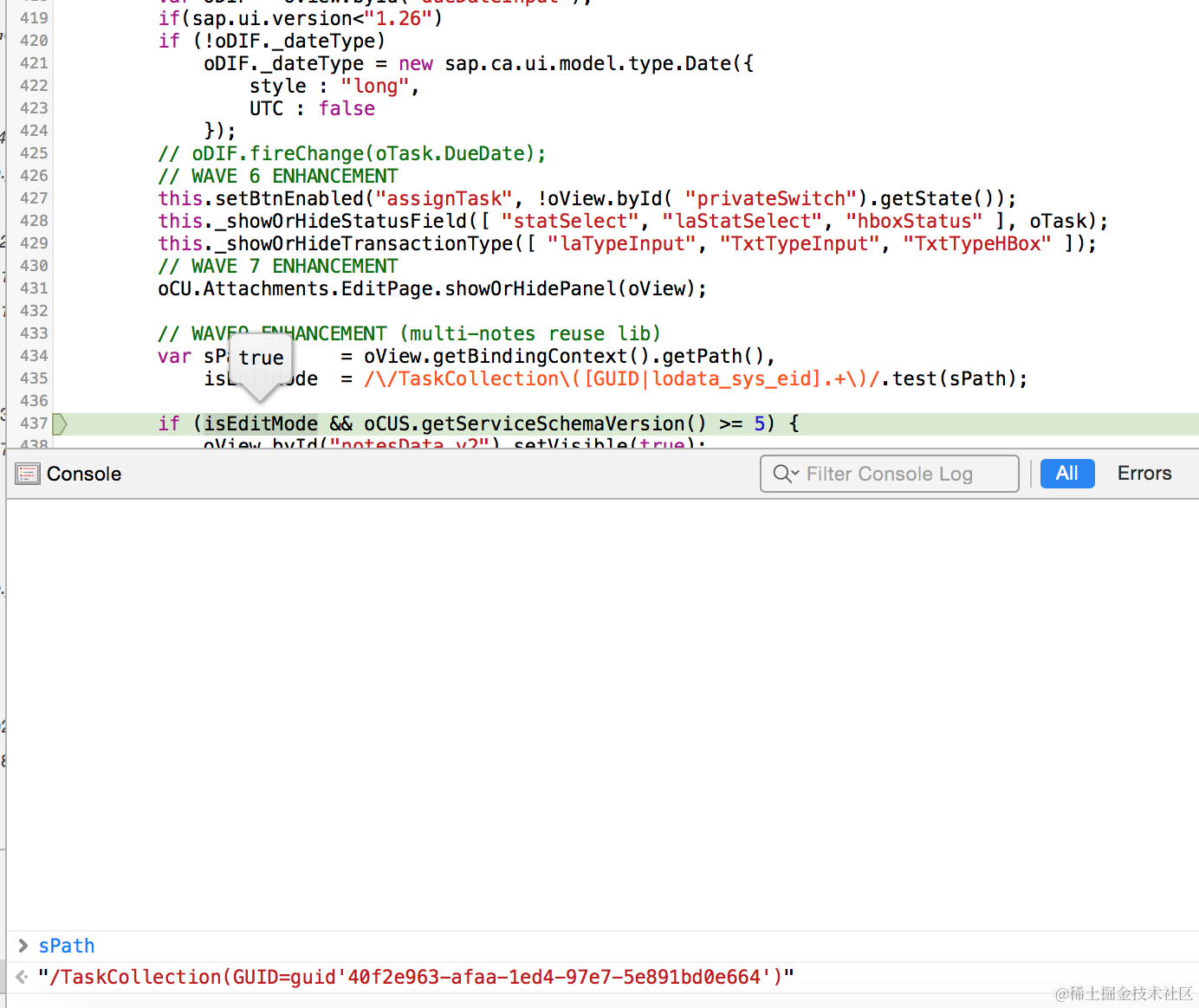
Task: Click line number 431 in gutter
Action: [x=34, y=288]
